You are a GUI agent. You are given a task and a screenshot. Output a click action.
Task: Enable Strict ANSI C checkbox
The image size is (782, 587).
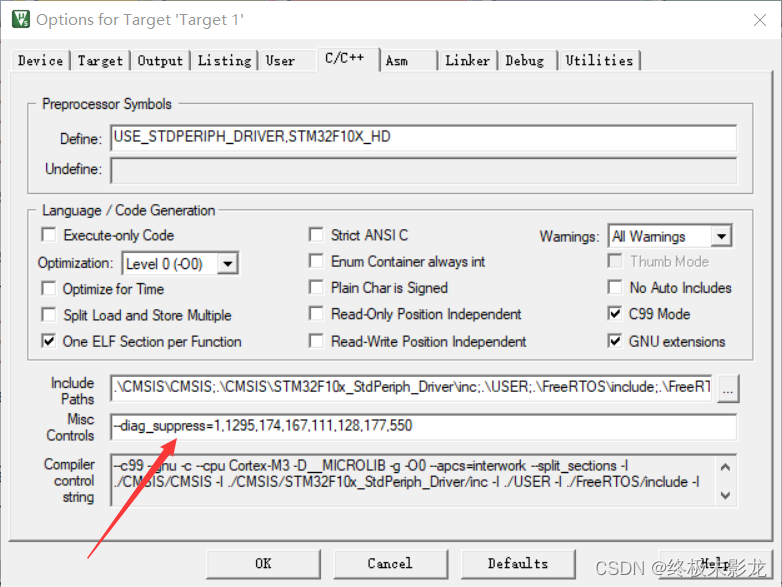[316, 235]
